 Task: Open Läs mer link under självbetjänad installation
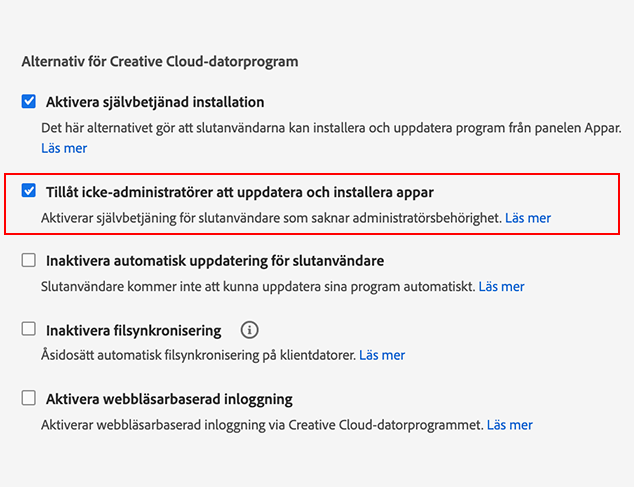point(64,148)
